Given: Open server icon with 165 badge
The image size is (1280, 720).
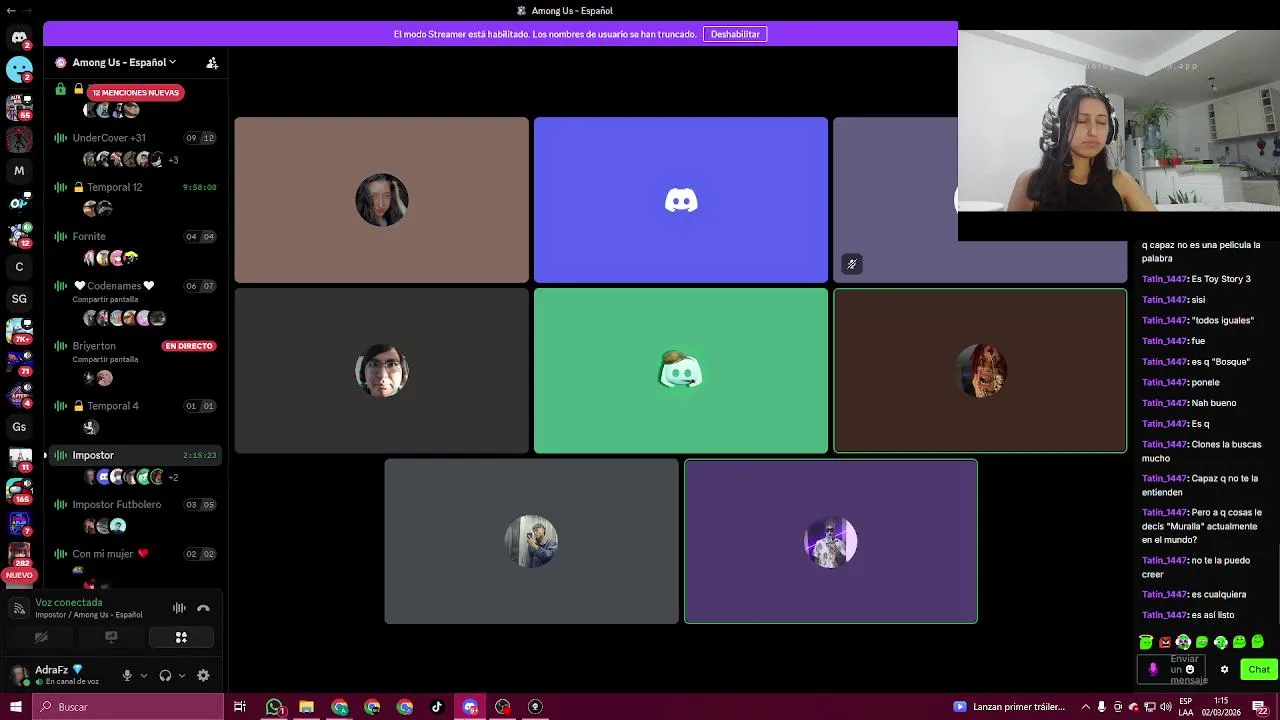Looking at the screenshot, I should (19, 491).
